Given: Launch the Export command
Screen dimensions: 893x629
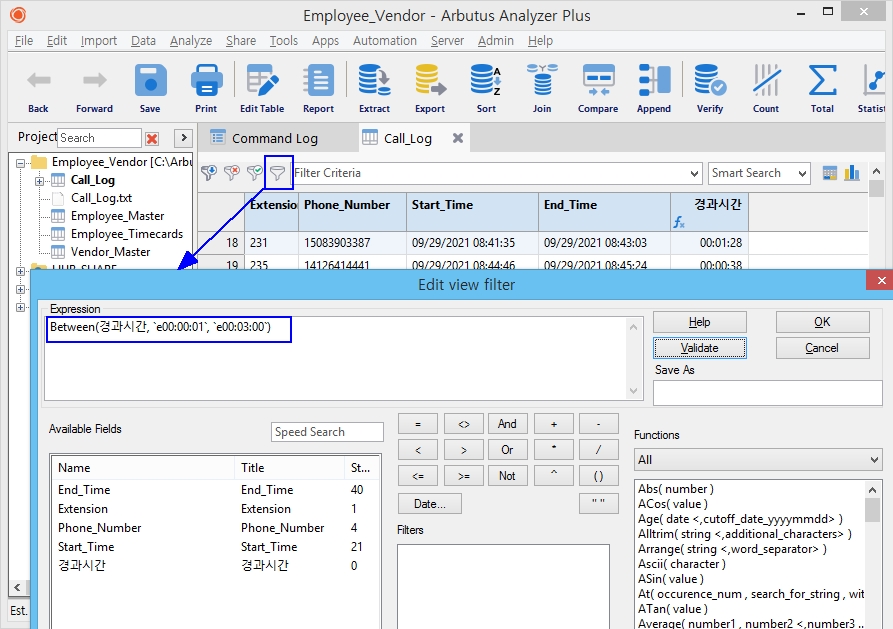Looking at the screenshot, I should tap(430, 88).
